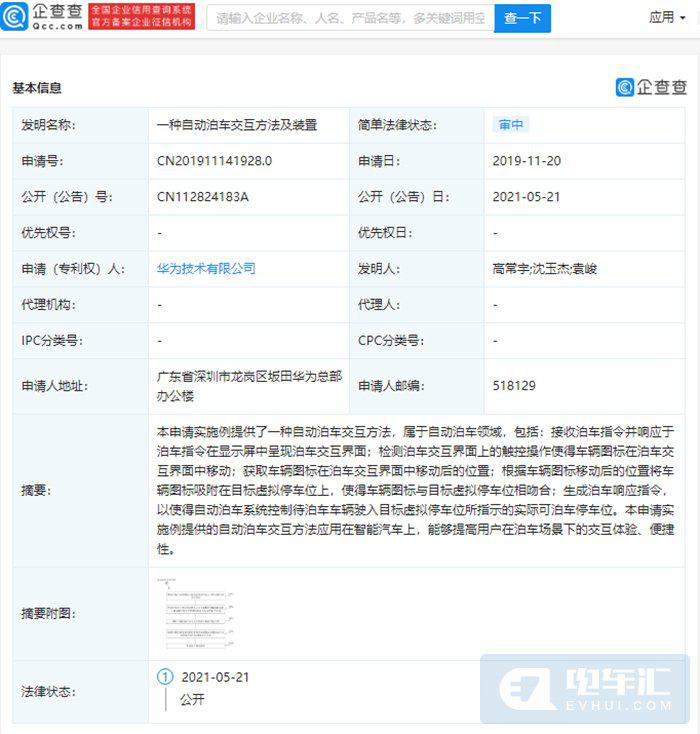Click the 摘要附图 label cell
The width and height of the screenshot is (700, 734).
tap(81, 614)
